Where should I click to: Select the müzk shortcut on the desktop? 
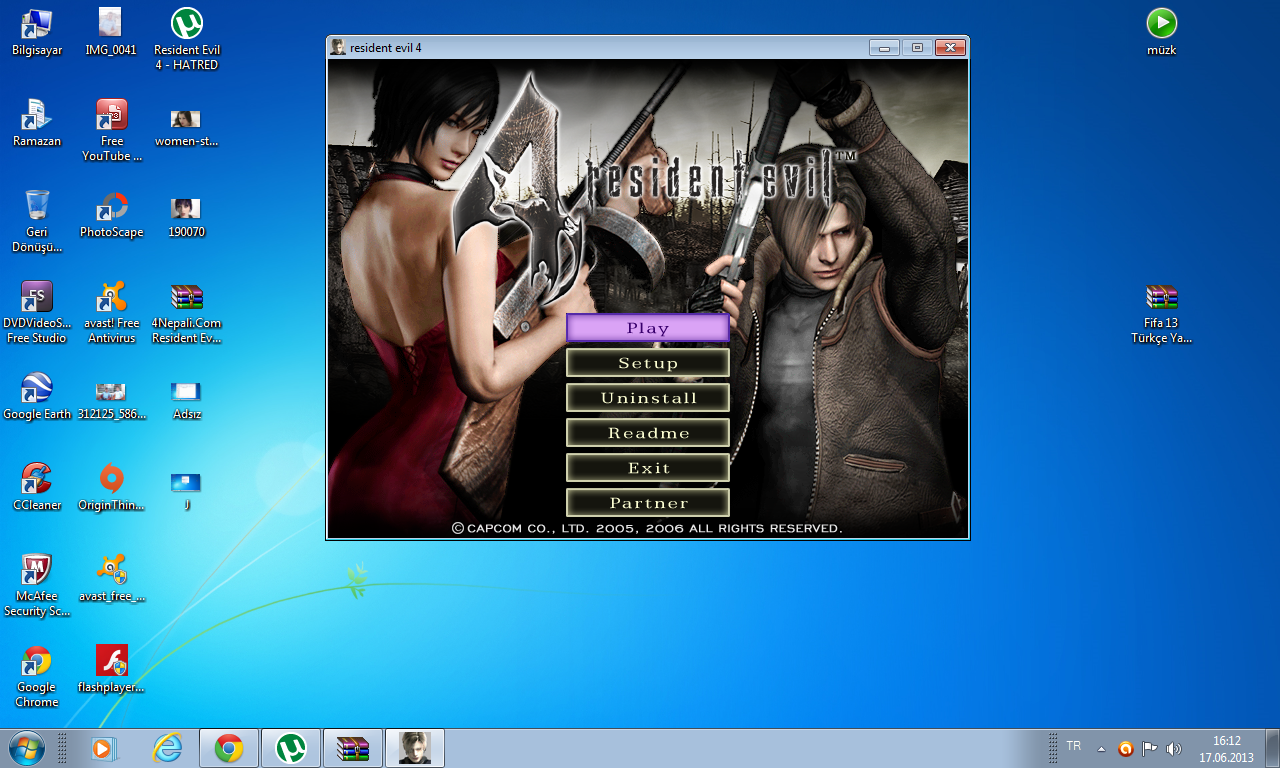[1161, 31]
